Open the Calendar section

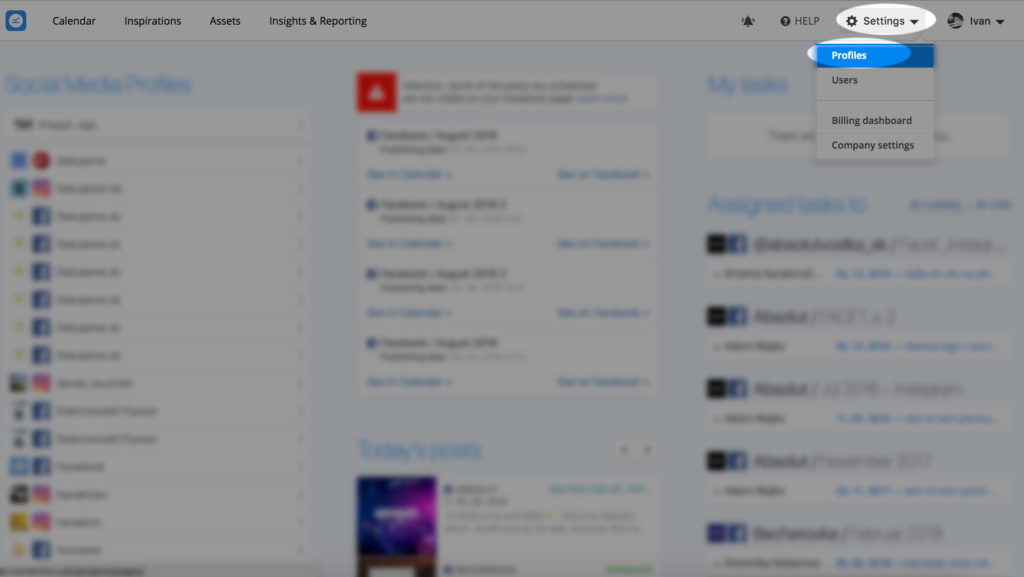click(74, 21)
